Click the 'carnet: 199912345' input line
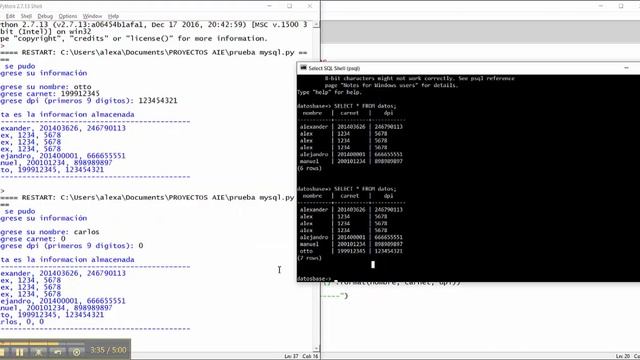This screenshot has width=640, height=360. pyautogui.click(x=50, y=93)
